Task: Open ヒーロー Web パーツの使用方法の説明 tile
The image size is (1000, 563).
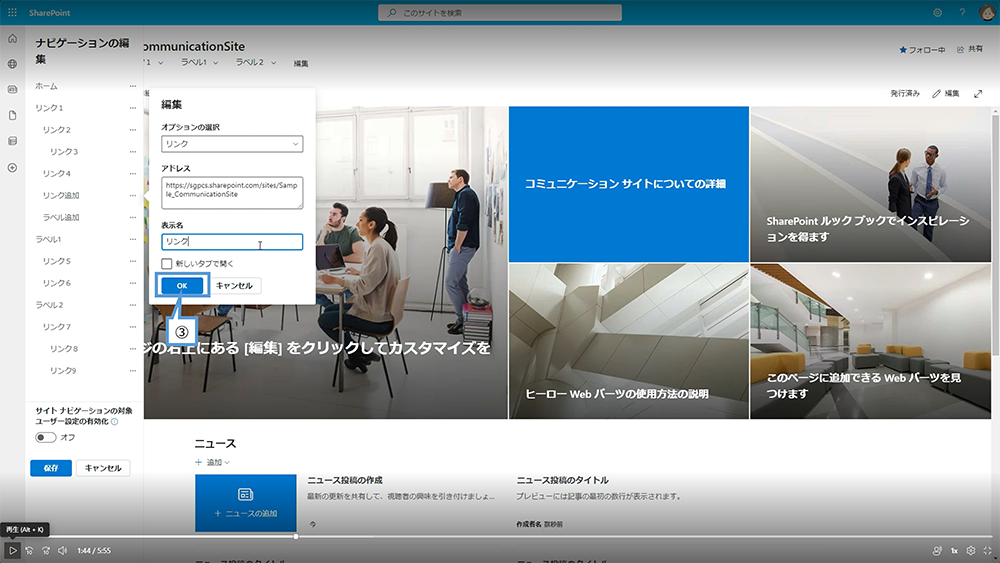Action: point(629,342)
